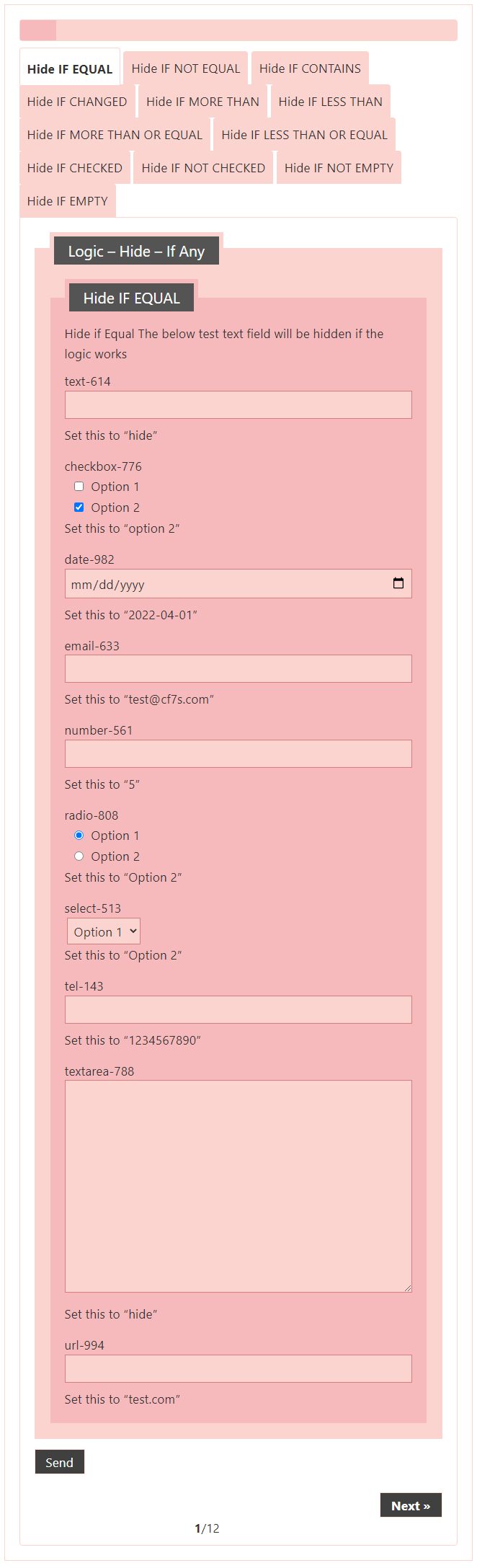Open Hide IF MORE THAN tab
477x1568 pixels.
click(202, 102)
